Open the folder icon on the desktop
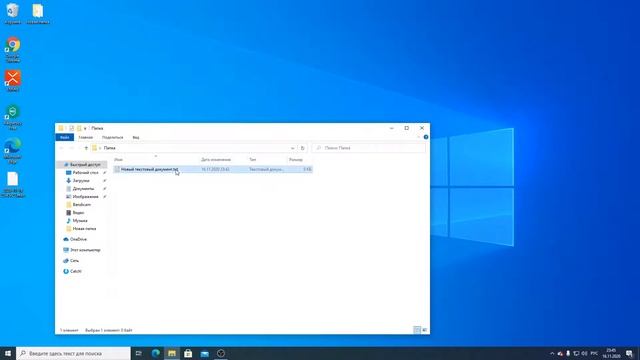640x360 pixels. point(38,13)
